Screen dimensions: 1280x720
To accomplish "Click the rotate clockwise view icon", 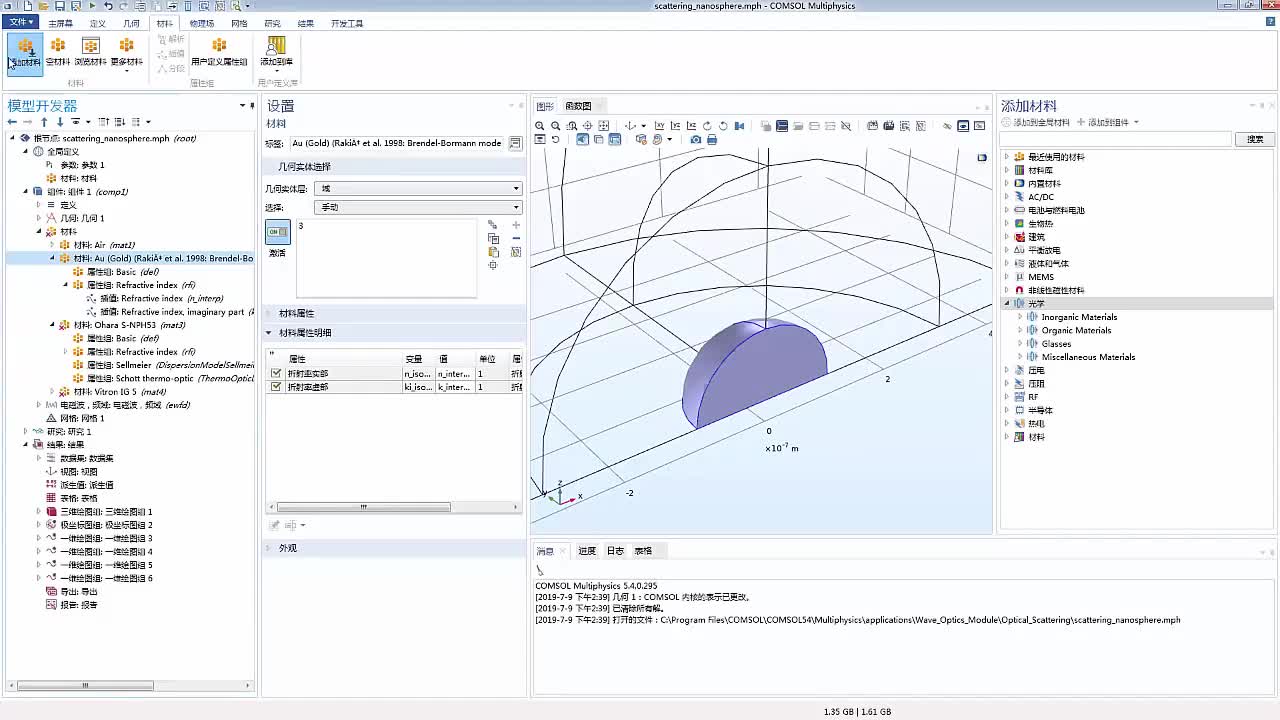I will [x=708, y=126].
